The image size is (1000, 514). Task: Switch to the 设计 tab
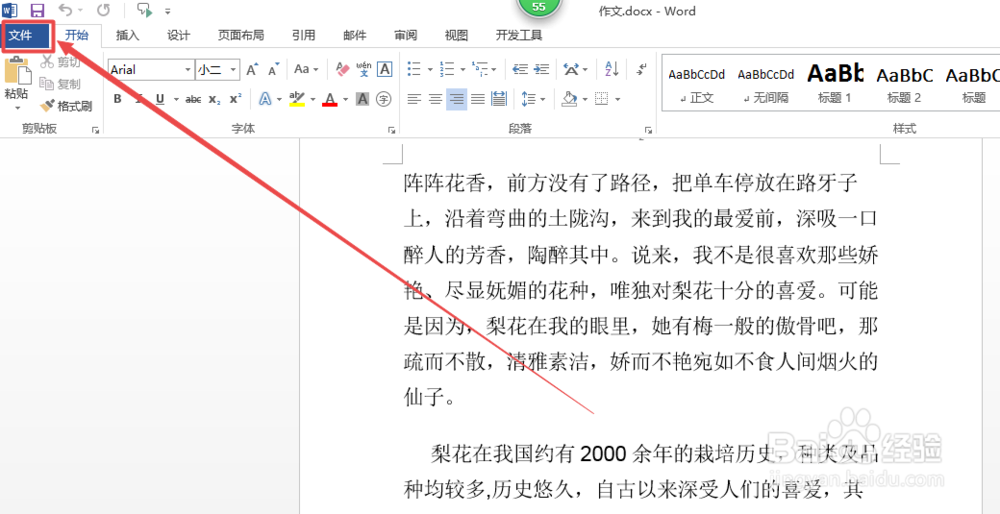coord(179,35)
